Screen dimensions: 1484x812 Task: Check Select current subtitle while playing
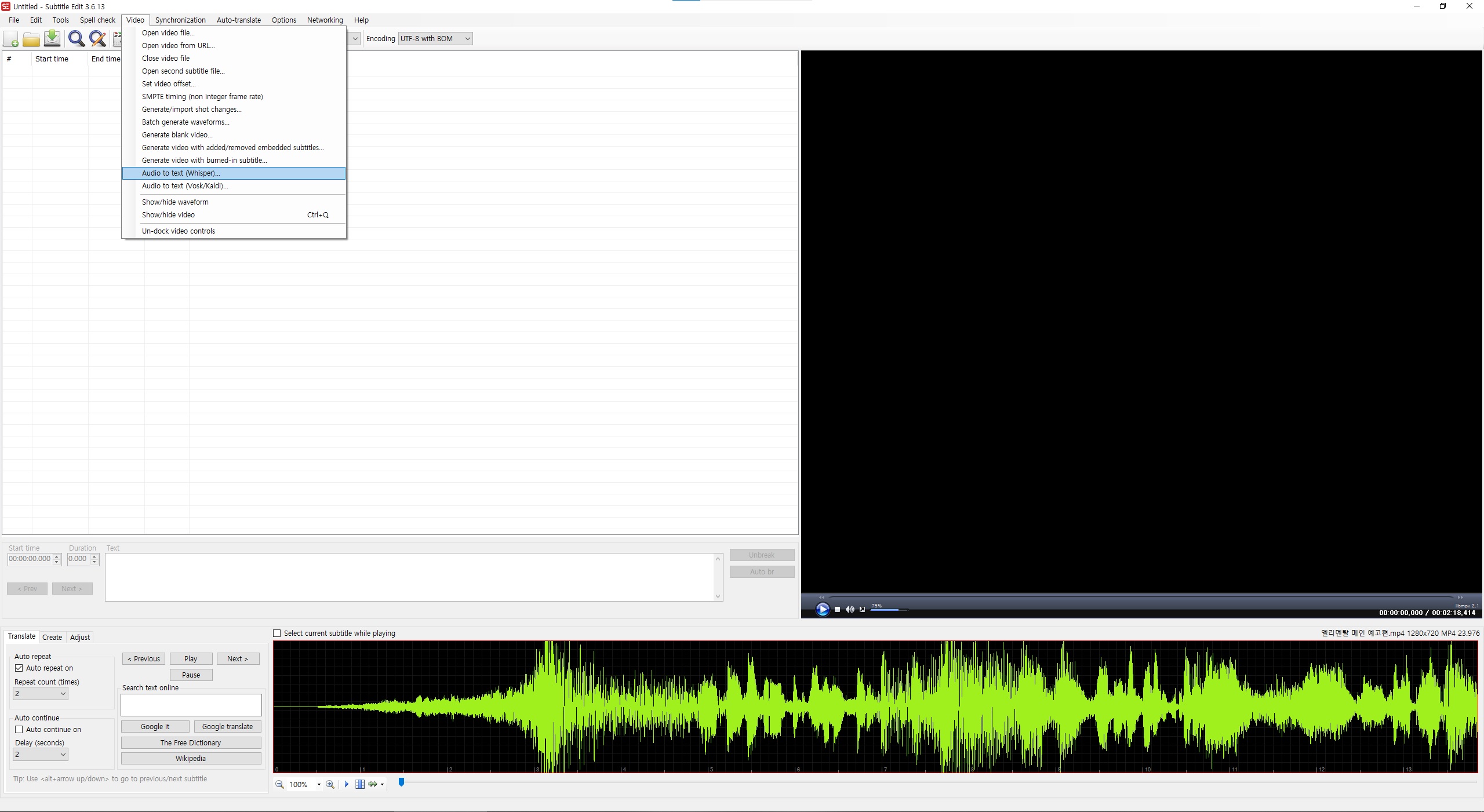pos(277,633)
